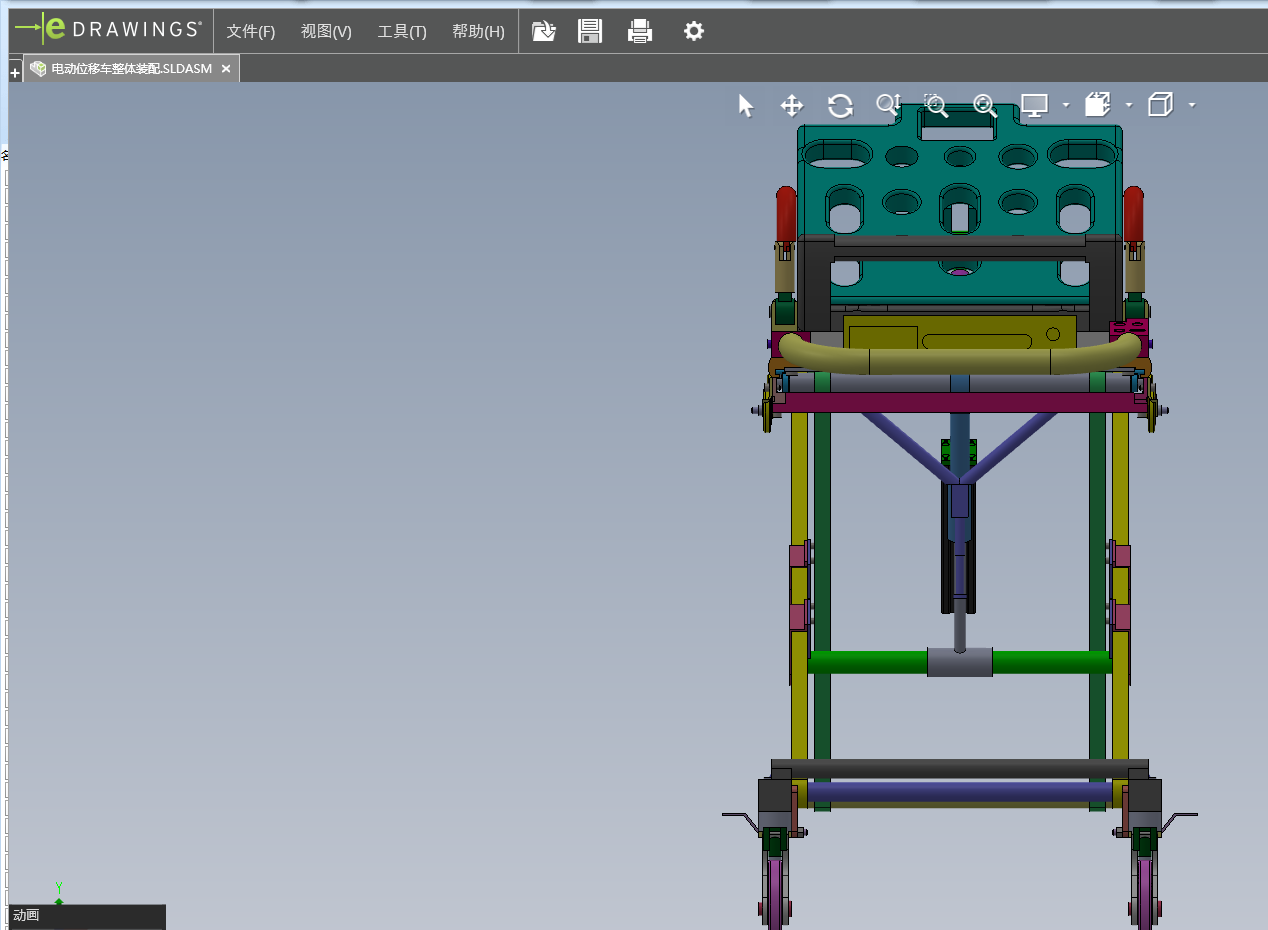Click the view orientation icon

tap(1098, 105)
